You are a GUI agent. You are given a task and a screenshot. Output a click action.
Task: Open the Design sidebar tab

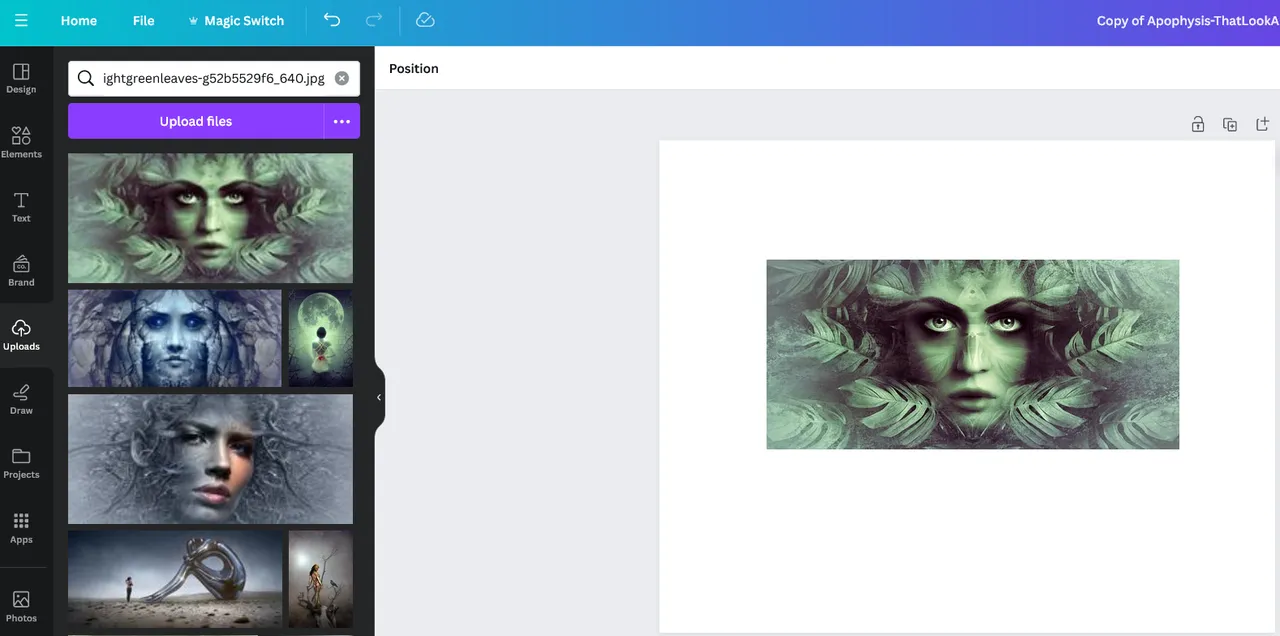(x=21, y=78)
